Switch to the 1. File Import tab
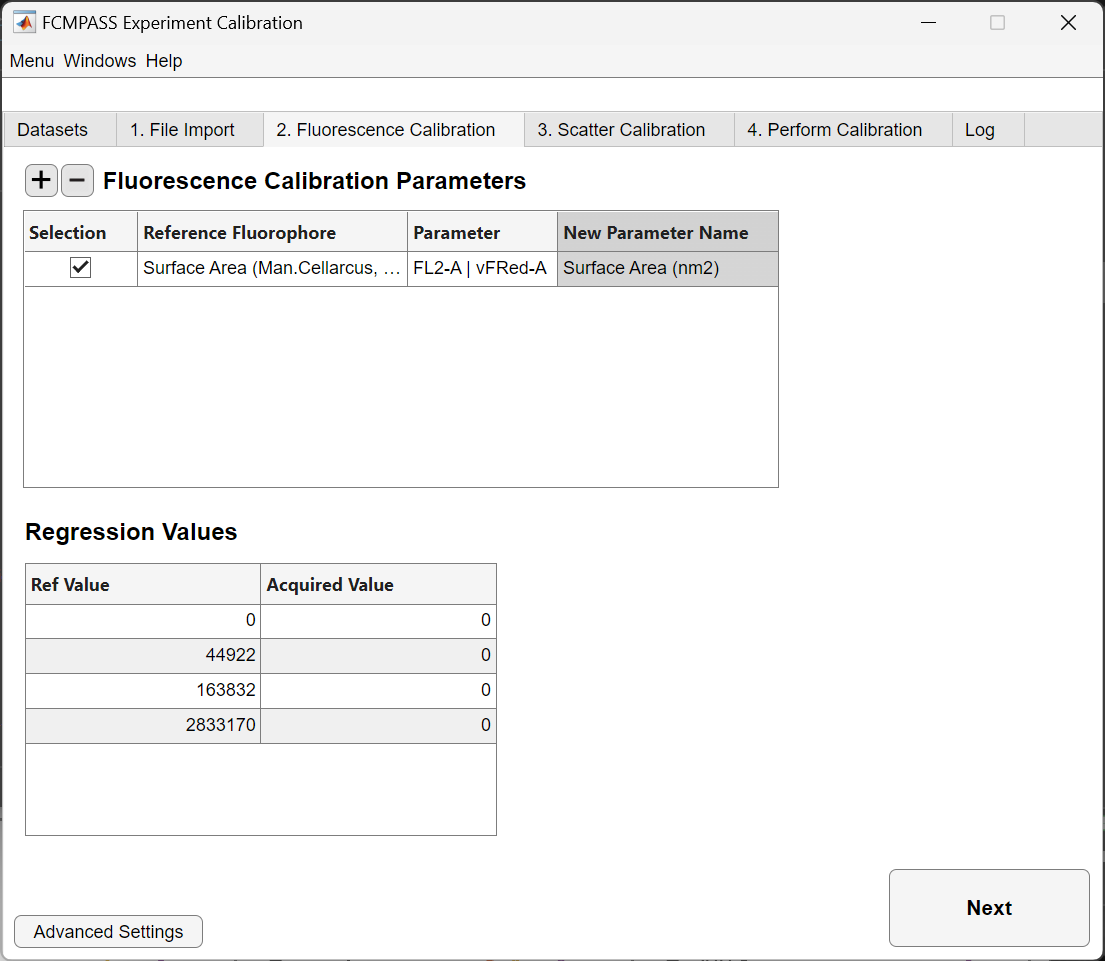Viewport: 1105px width, 961px height. [x=183, y=130]
